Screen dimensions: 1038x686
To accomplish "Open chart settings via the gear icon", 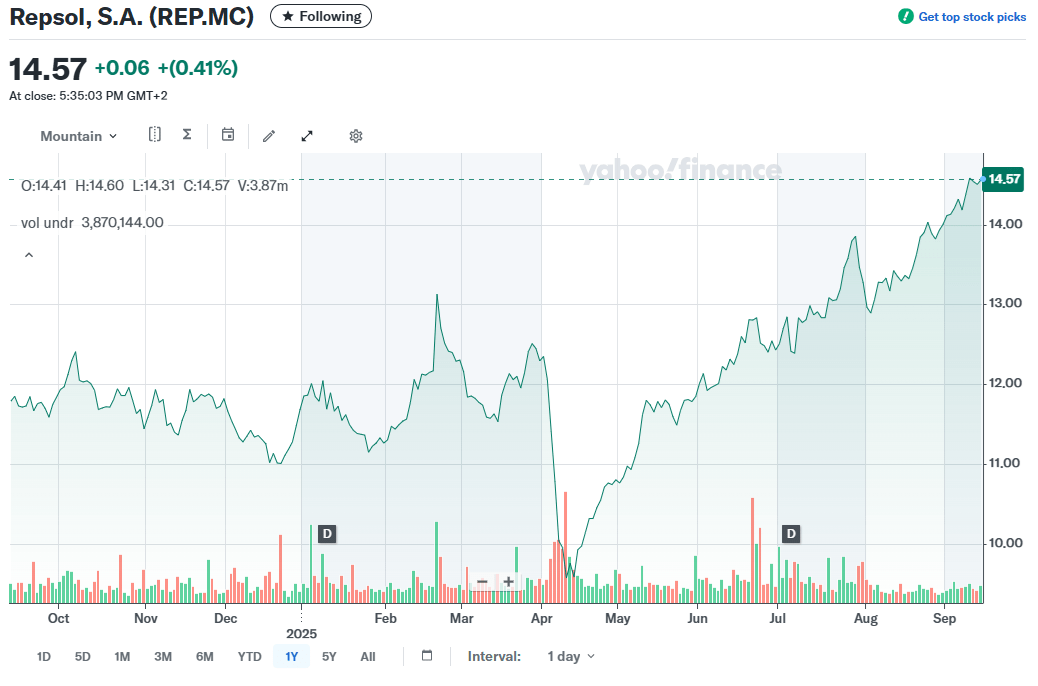I will [x=355, y=135].
